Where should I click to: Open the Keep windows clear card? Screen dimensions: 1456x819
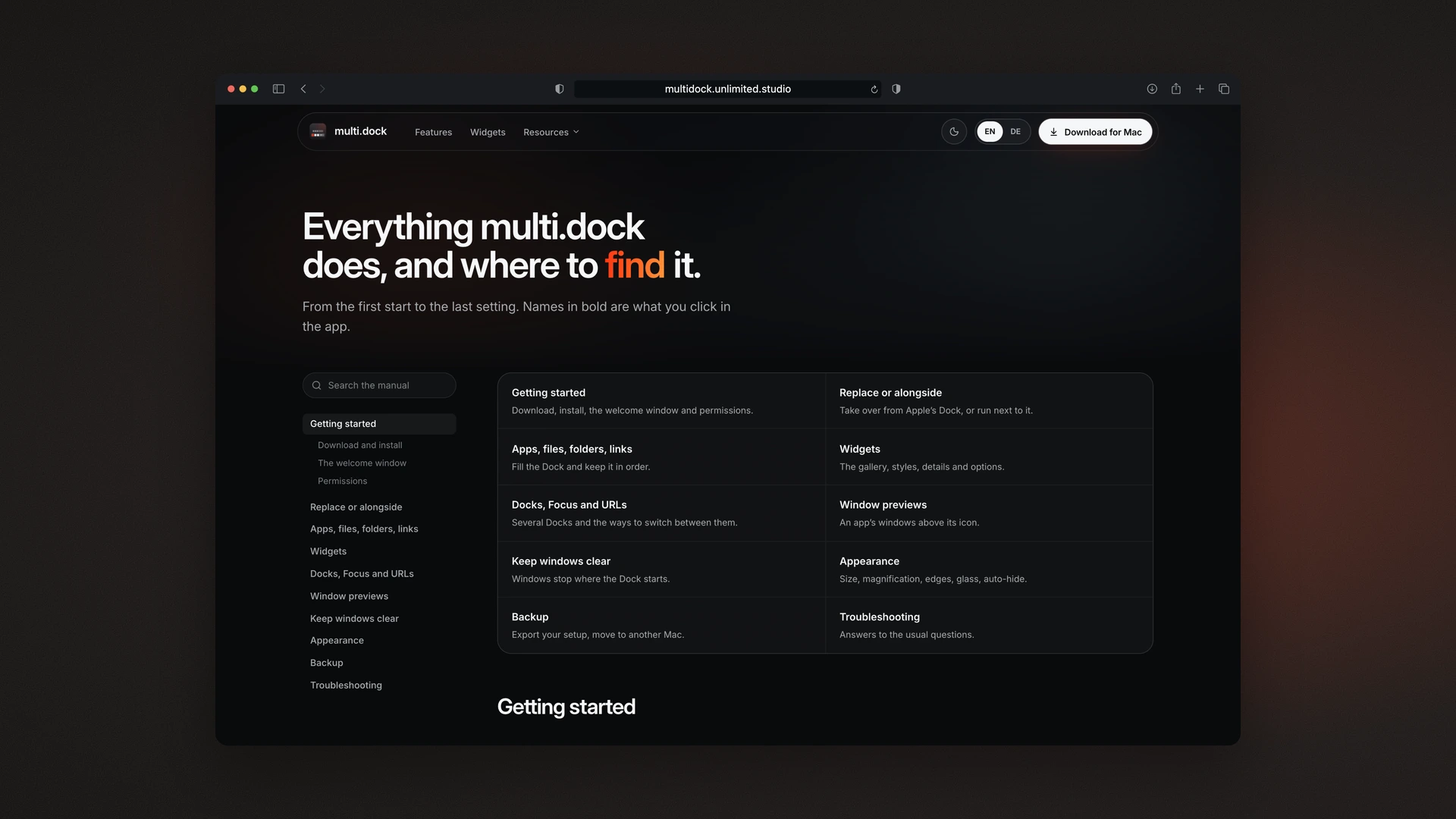pos(661,570)
